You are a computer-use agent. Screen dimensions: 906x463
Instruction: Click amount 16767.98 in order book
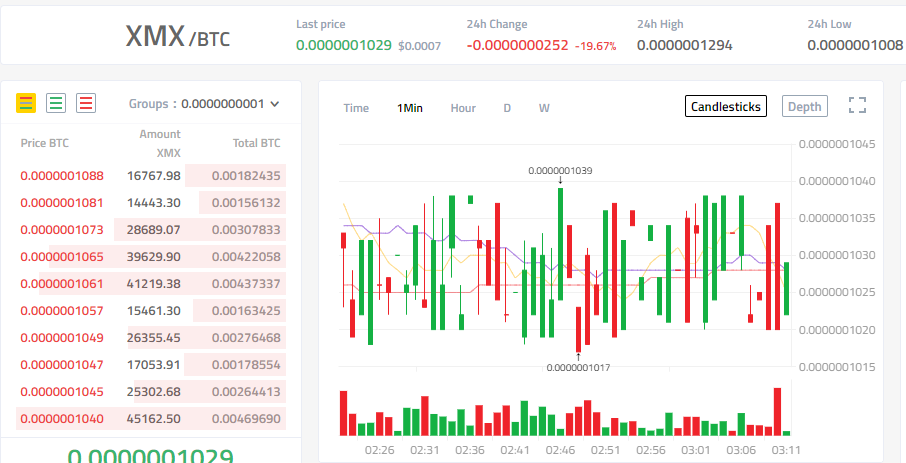tap(154, 176)
